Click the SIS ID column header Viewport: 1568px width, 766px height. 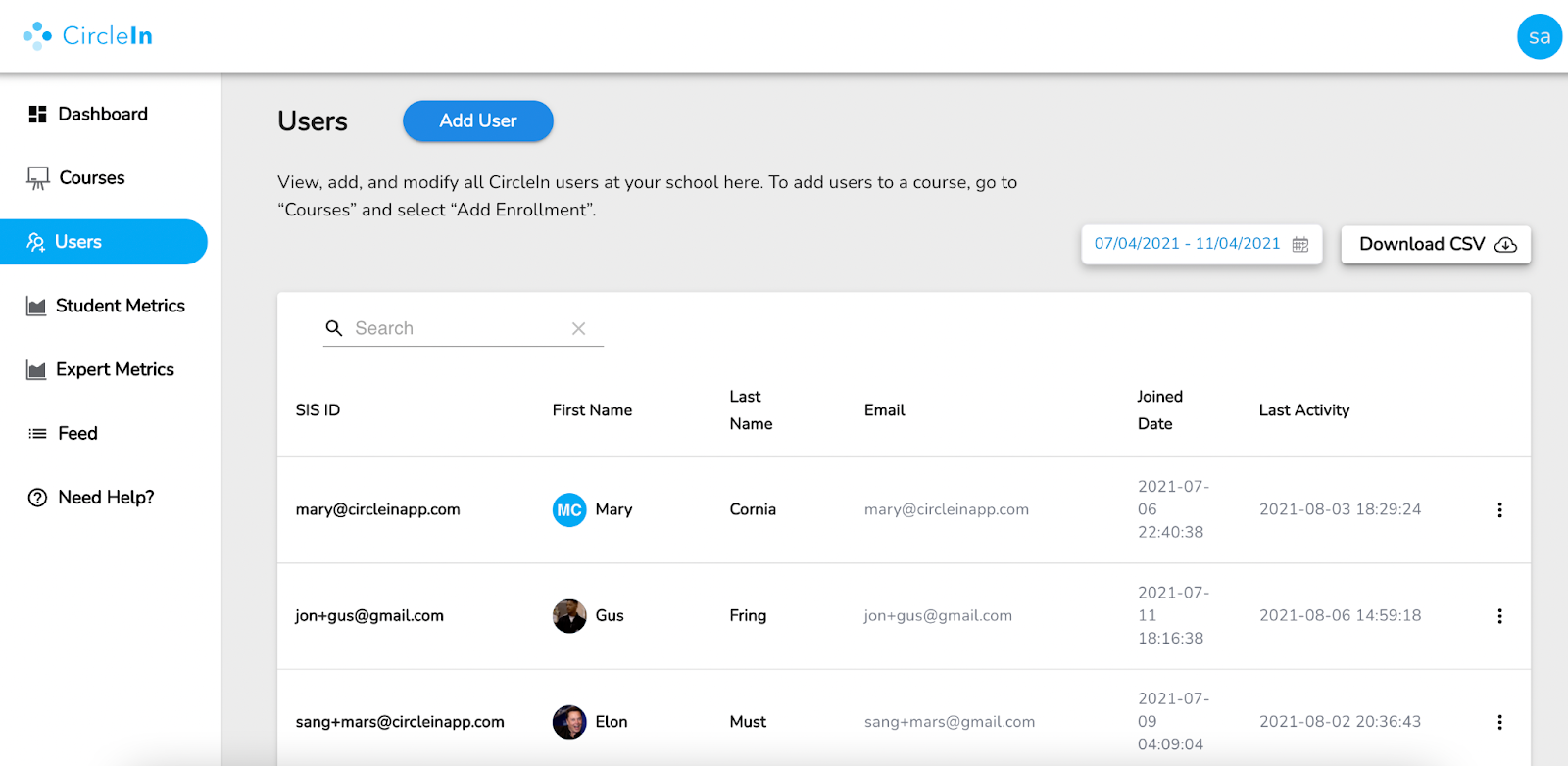[x=318, y=410]
